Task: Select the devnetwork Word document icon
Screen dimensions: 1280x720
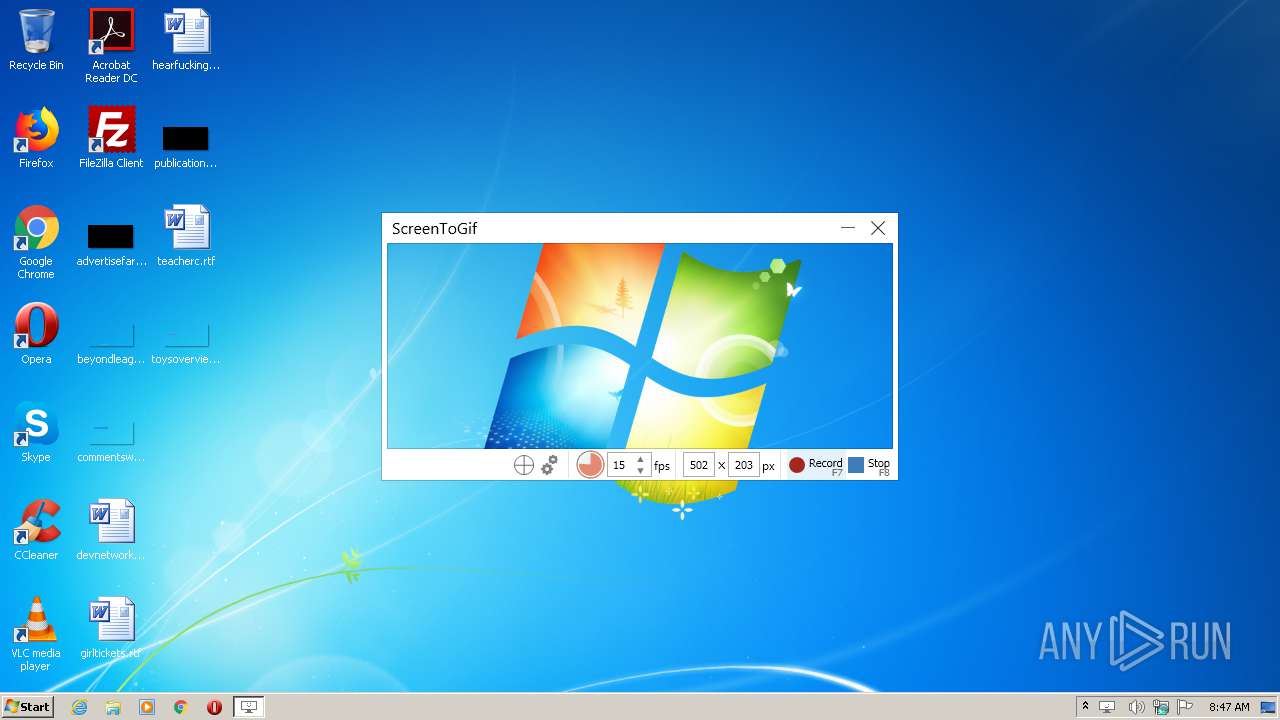Action: tap(111, 530)
